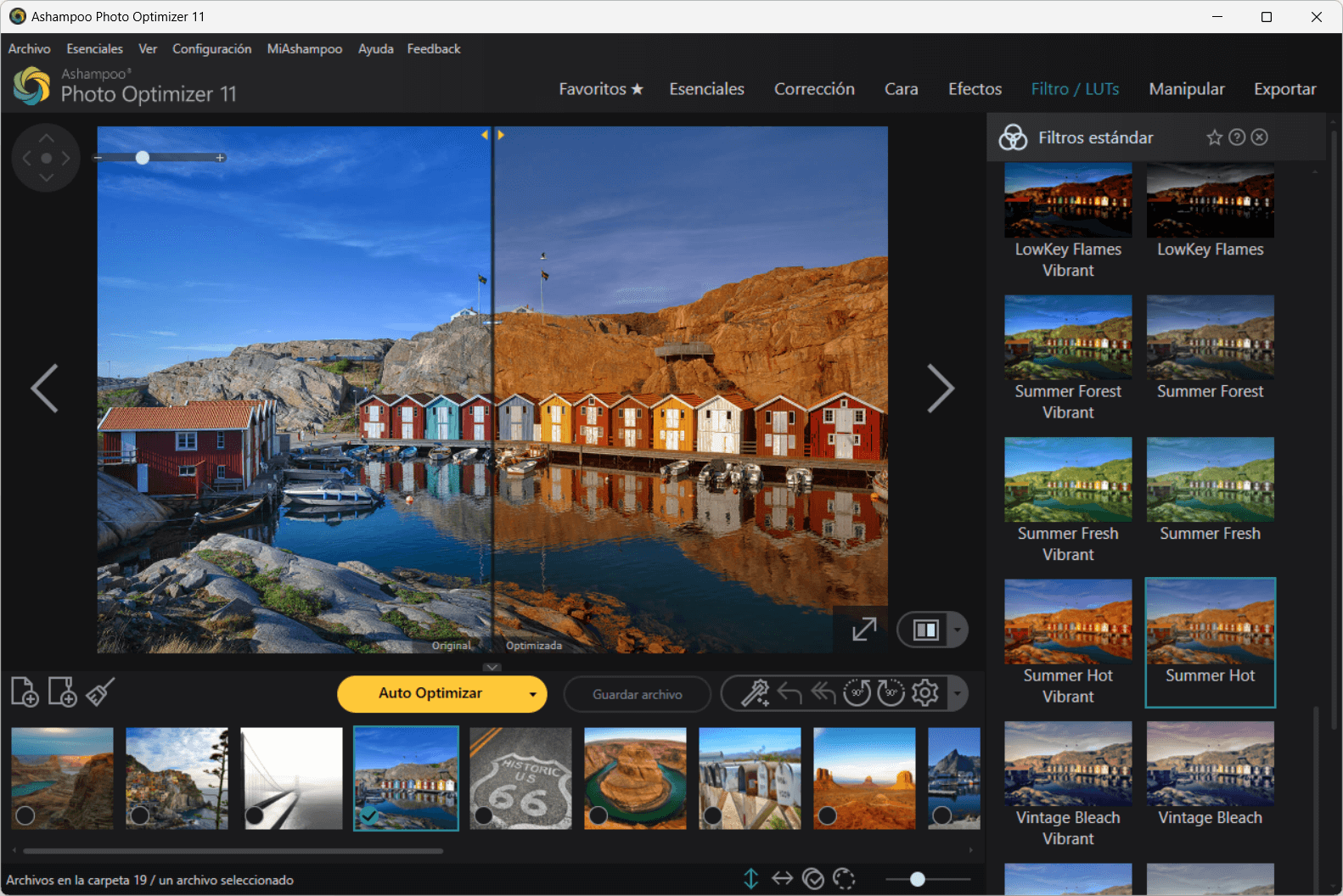
Task: Click the select all files icon
Action: [812, 879]
